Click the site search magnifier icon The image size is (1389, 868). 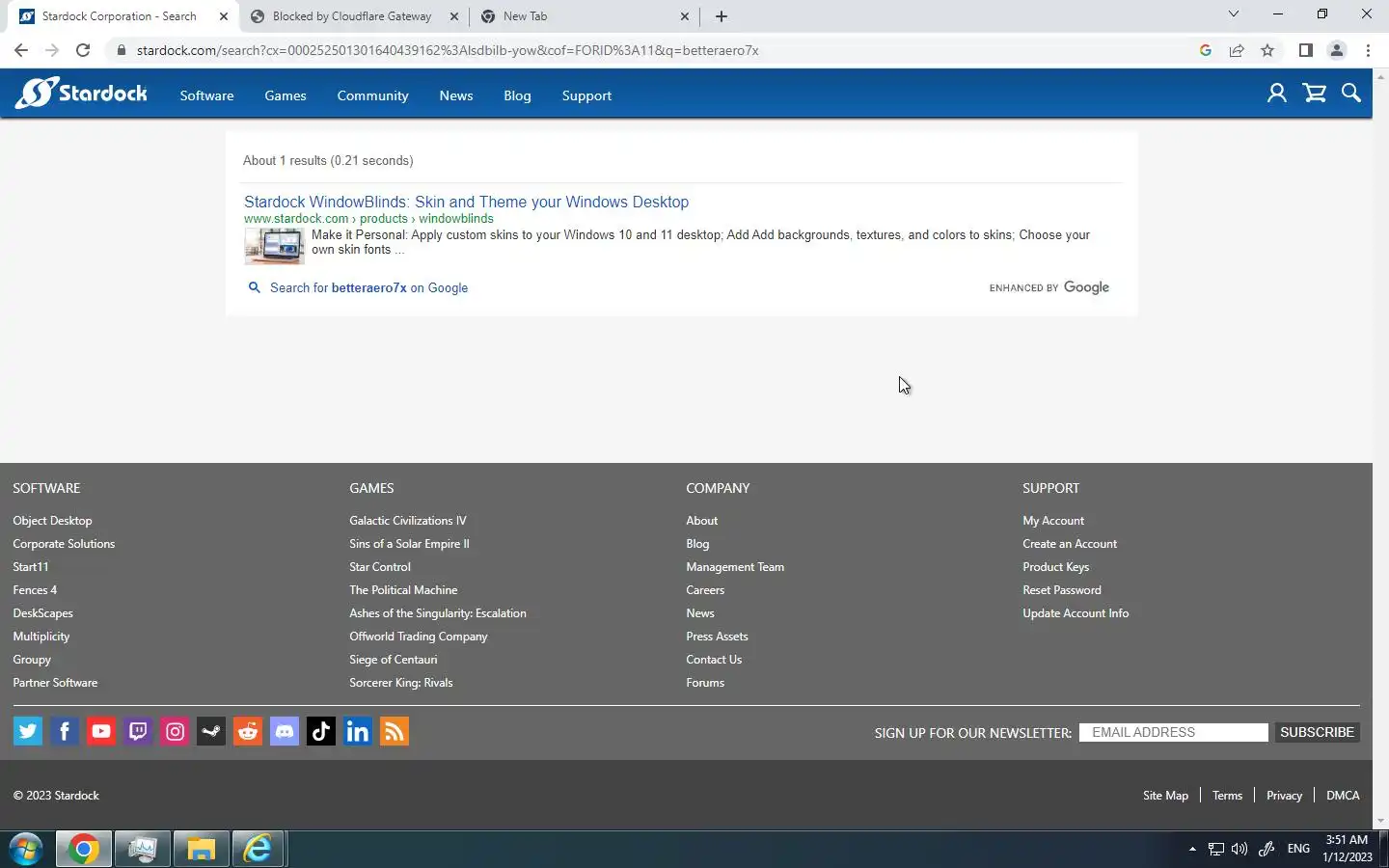point(1351,94)
